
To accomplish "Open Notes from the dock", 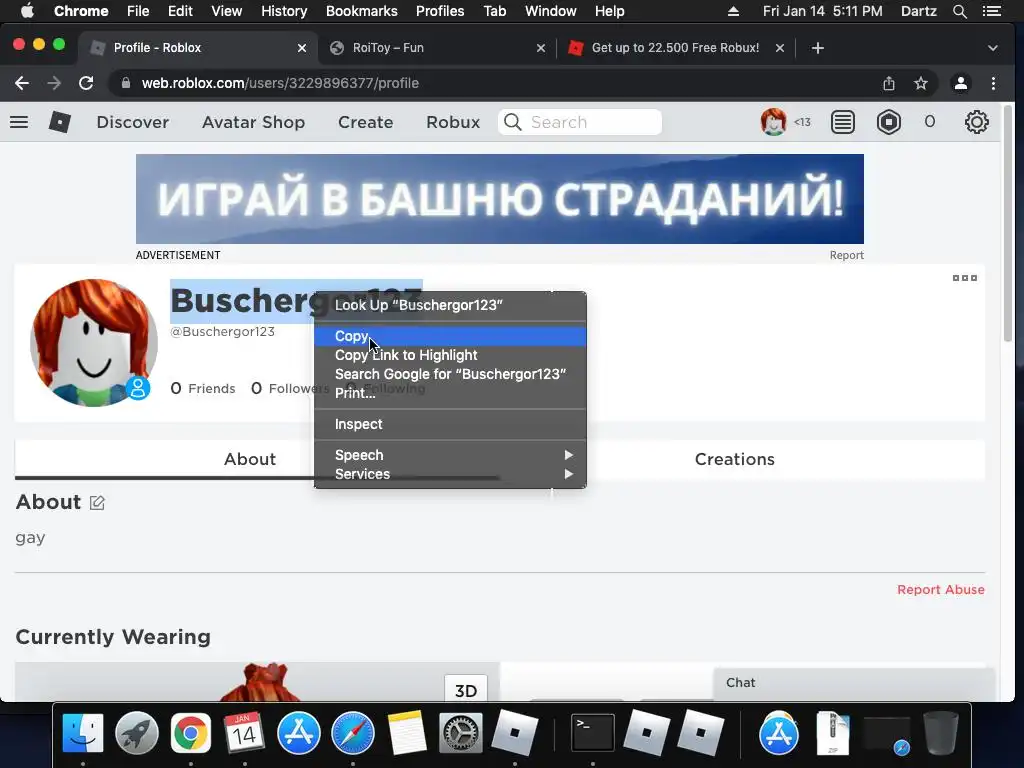I will pyautogui.click(x=407, y=733).
